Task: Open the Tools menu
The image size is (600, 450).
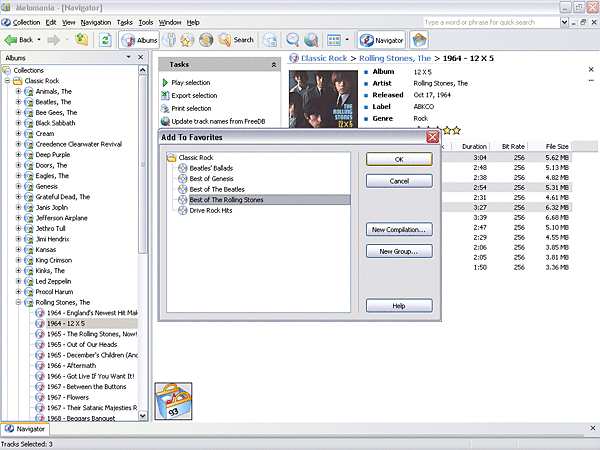Action: (146, 21)
